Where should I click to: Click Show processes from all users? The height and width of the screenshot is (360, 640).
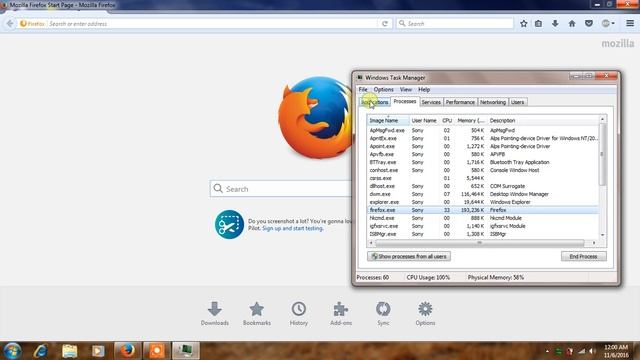pyautogui.click(x=409, y=256)
